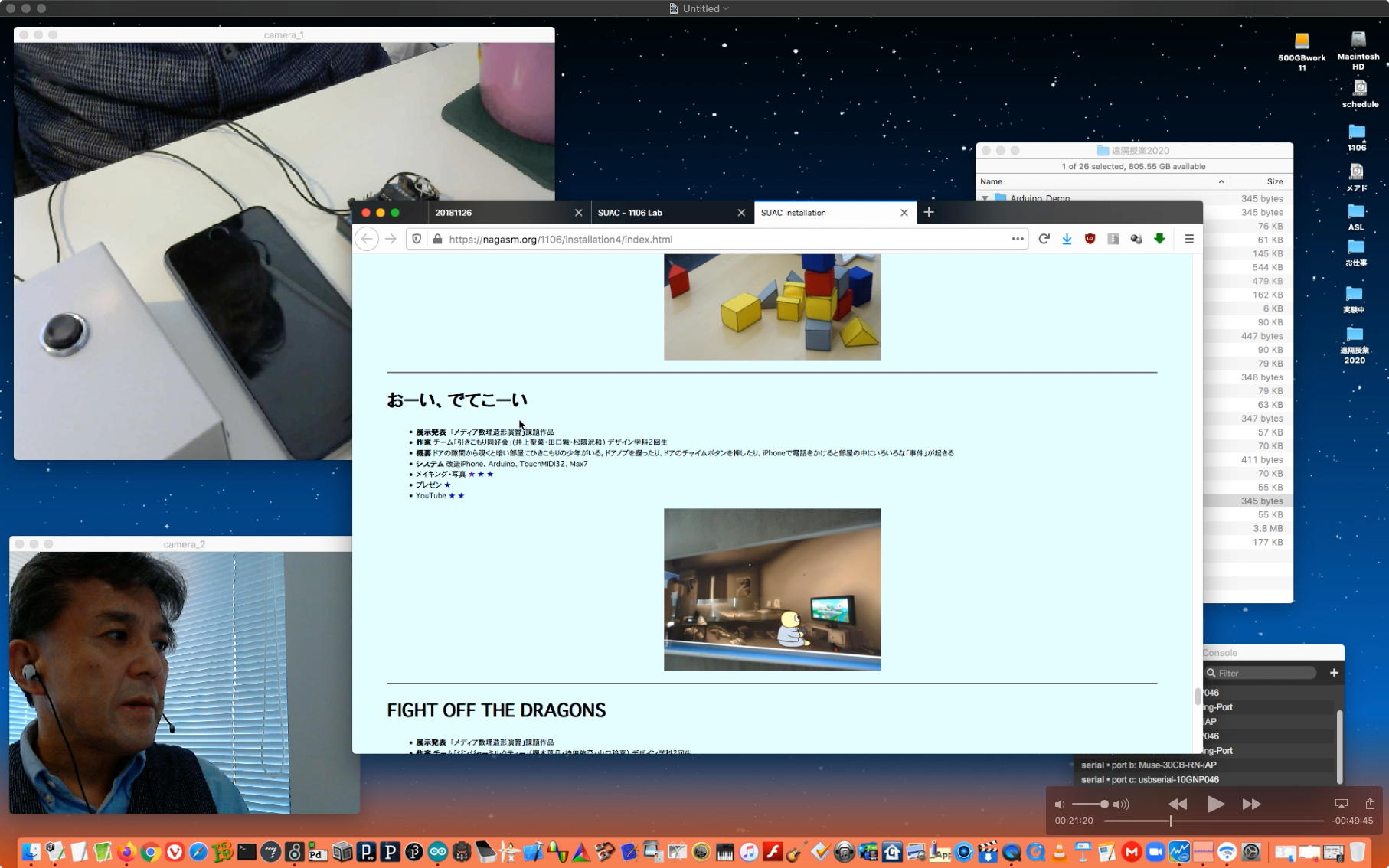Open Pure Data from the Dock
This screenshot has height=868, width=1389.
[x=319, y=852]
